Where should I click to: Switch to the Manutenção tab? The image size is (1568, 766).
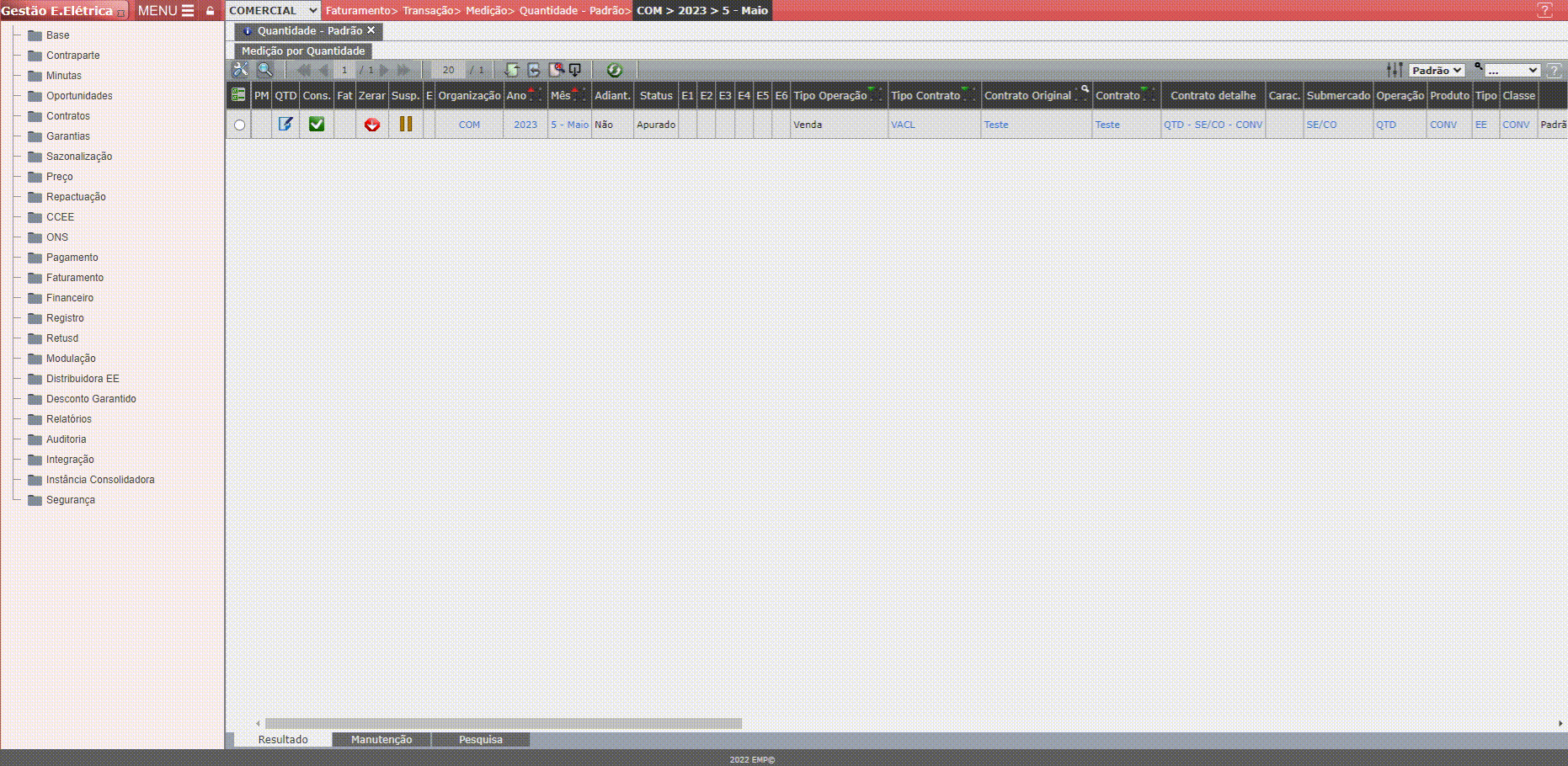381,740
